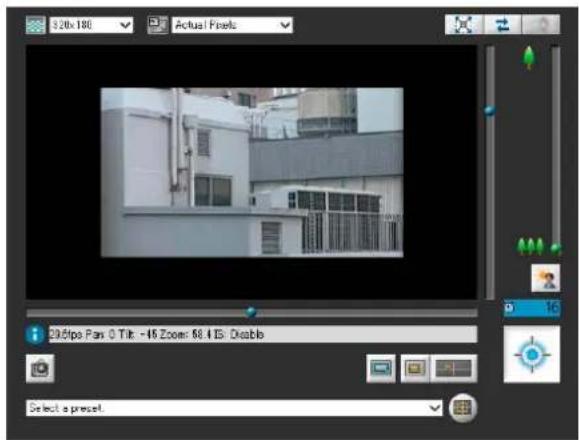Open the 320x180 video size dropdown
Viewport: 579px width, 440px height.
click(91, 25)
